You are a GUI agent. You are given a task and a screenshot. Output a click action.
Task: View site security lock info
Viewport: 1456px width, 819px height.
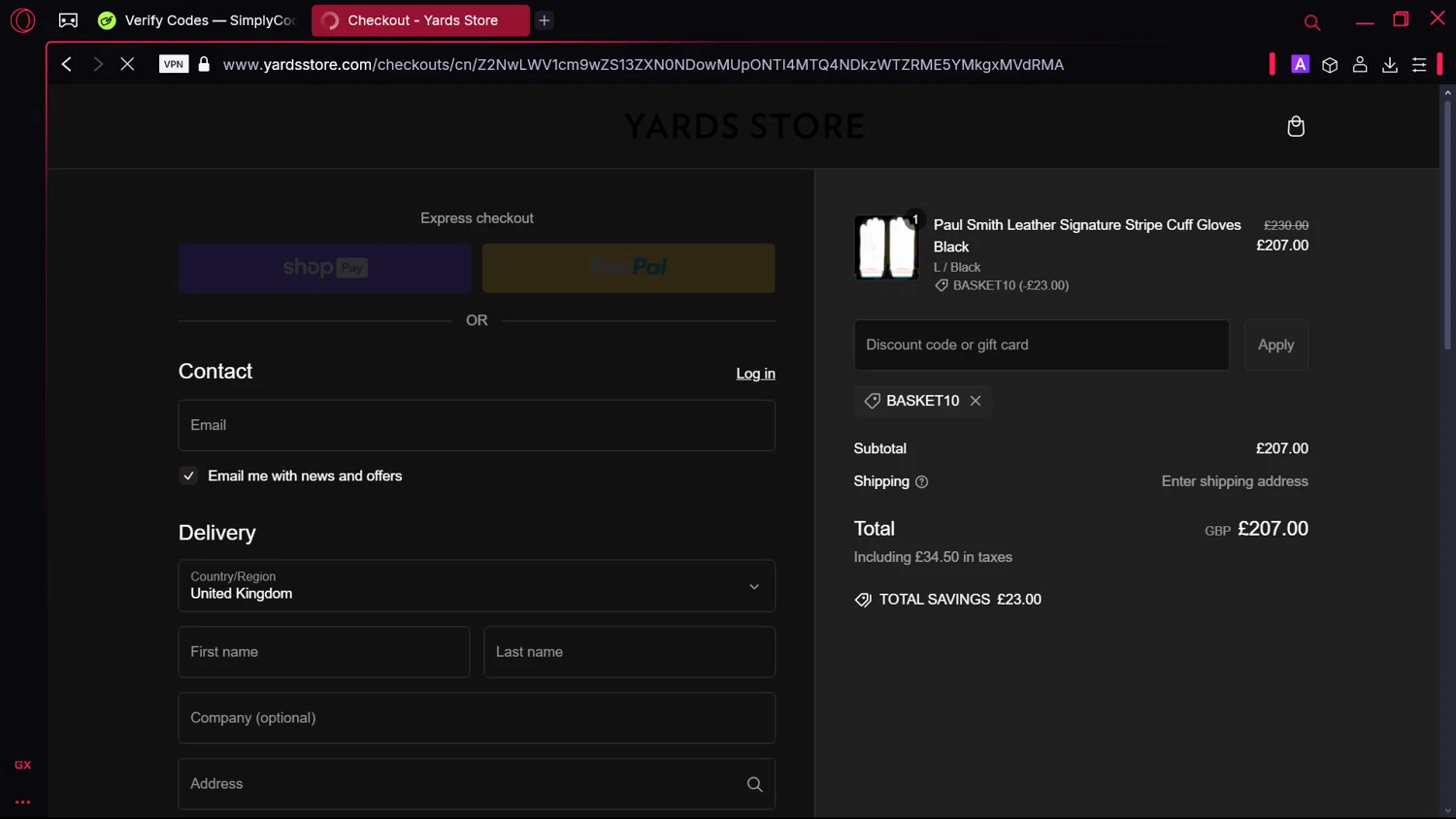pos(204,64)
